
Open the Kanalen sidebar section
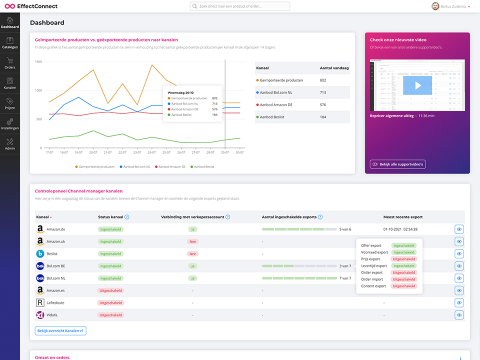coord(10,83)
